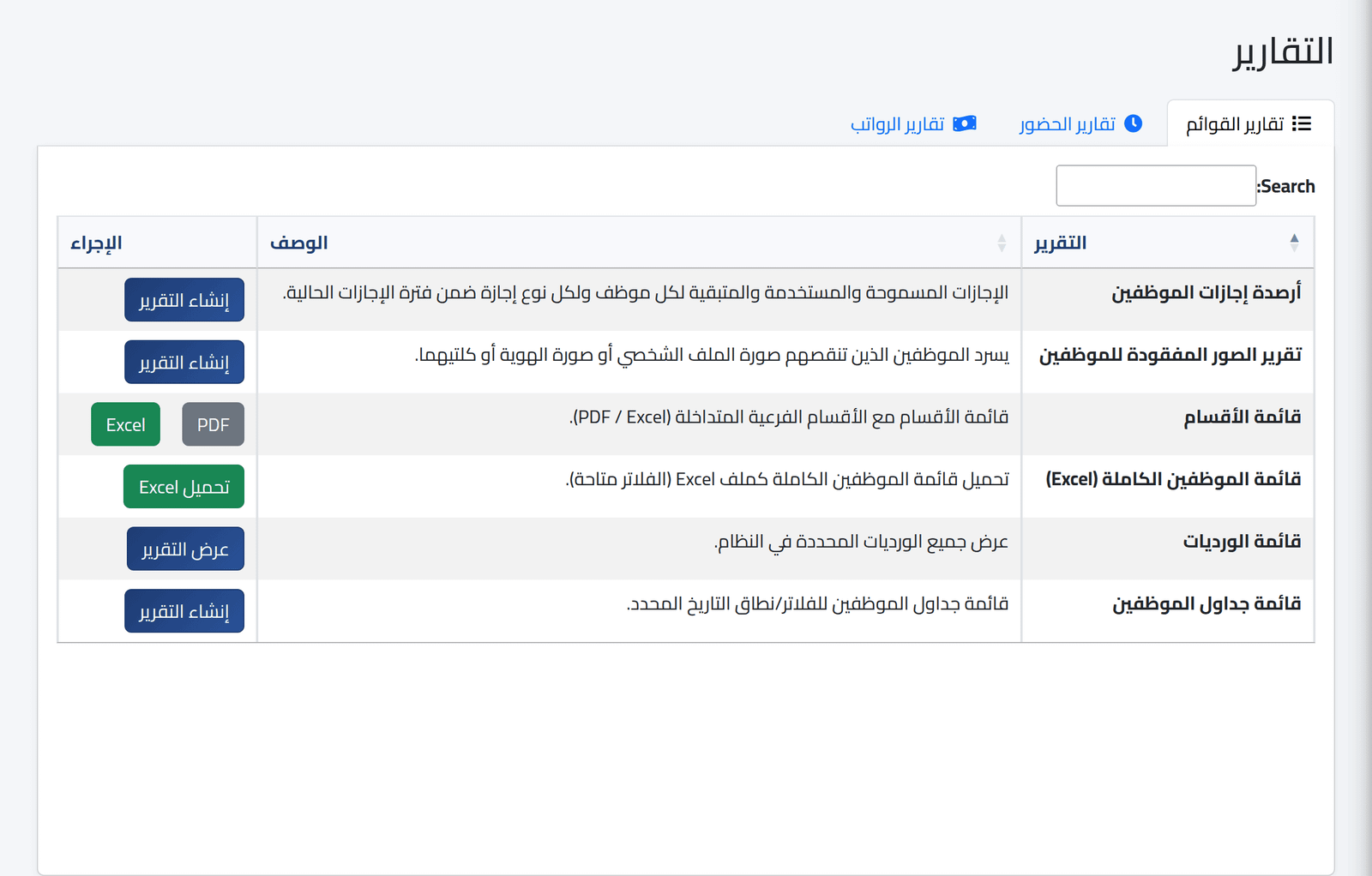Sort table by التقرير column arrows
This screenshot has height=876, width=1372.
1294,243
